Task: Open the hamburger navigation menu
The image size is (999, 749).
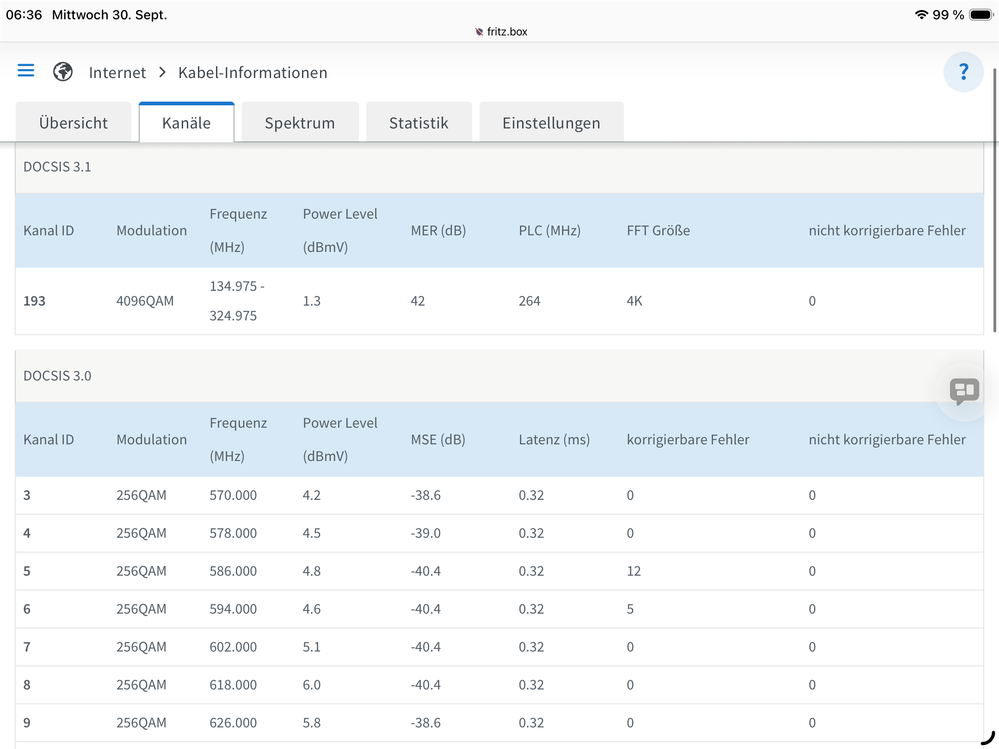Action: click(25, 70)
